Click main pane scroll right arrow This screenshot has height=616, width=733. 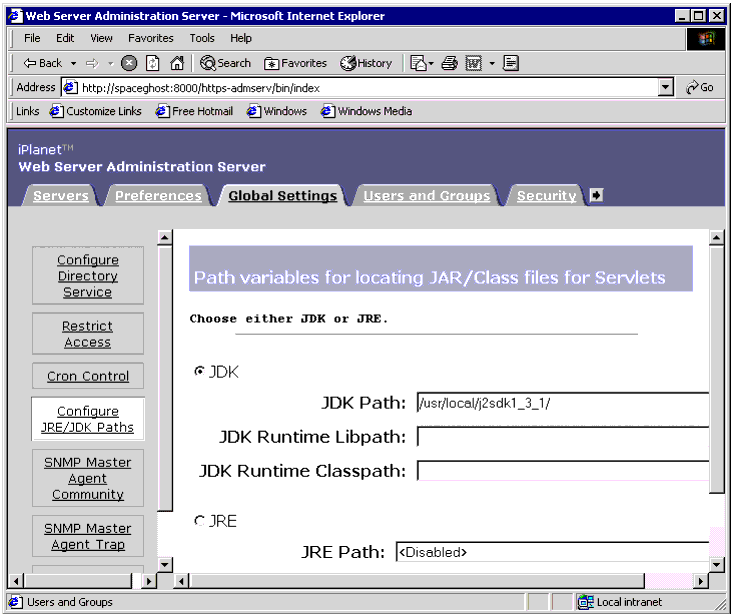point(701,581)
